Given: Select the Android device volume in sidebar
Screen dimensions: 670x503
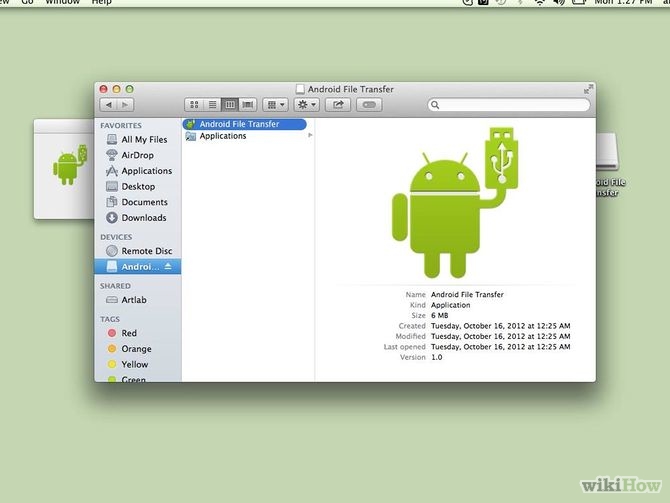Looking at the screenshot, I should 138,267.
